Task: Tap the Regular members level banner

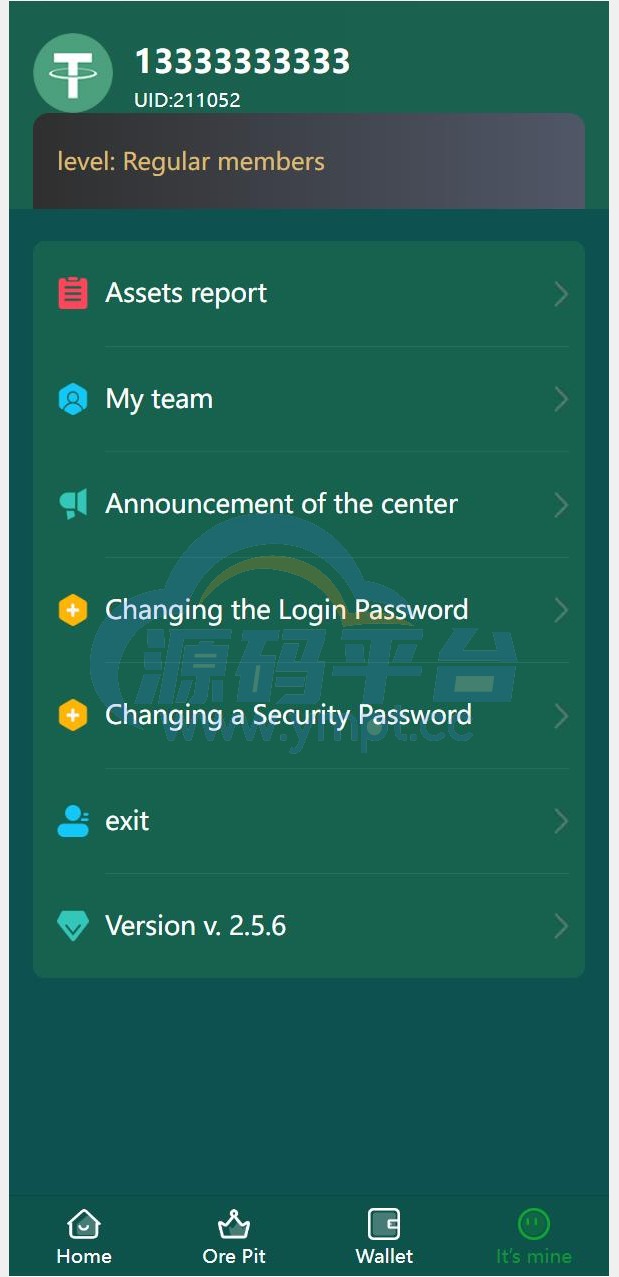Action: (309, 161)
